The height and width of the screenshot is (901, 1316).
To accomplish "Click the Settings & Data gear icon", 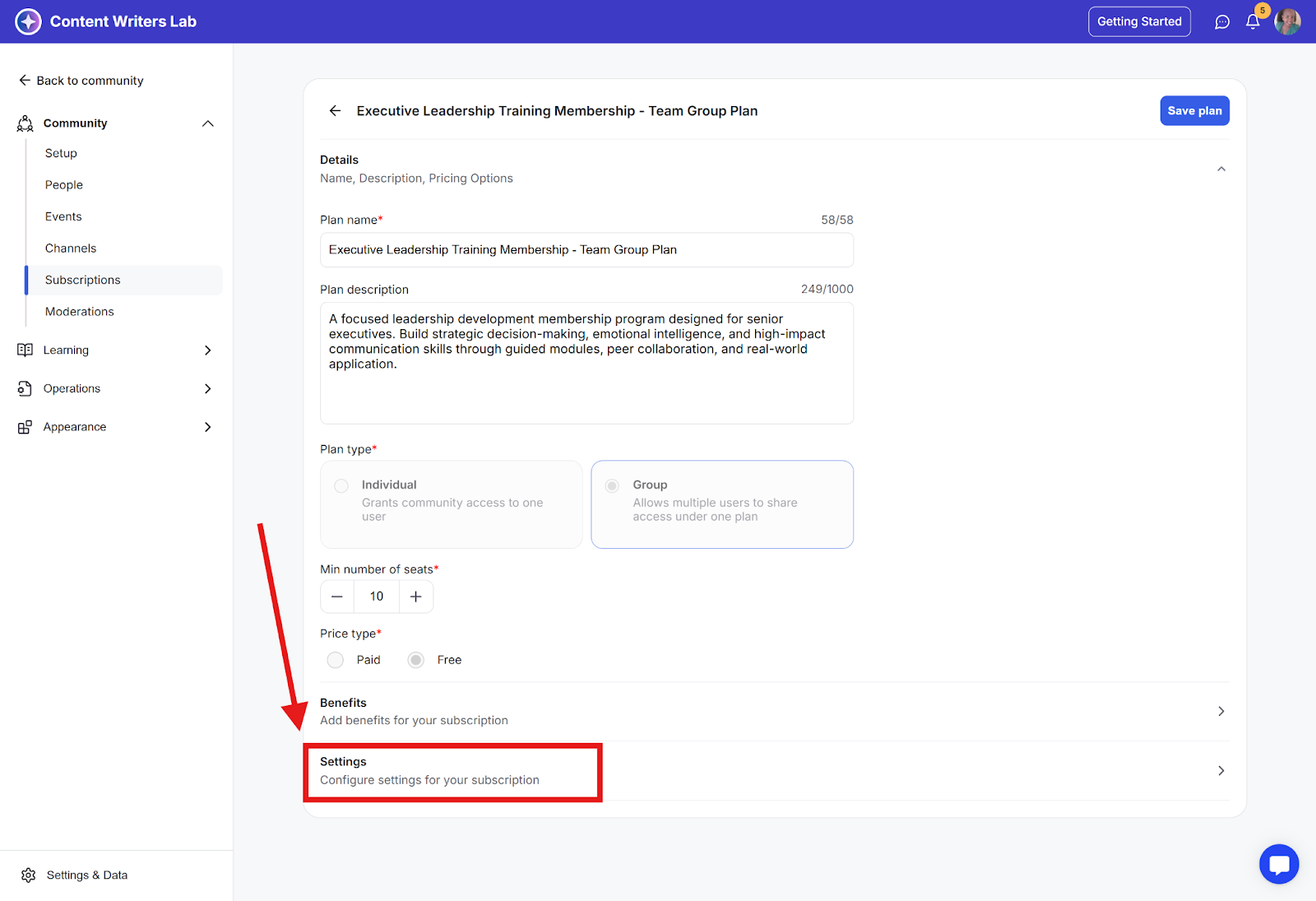I will click(29, 875).
